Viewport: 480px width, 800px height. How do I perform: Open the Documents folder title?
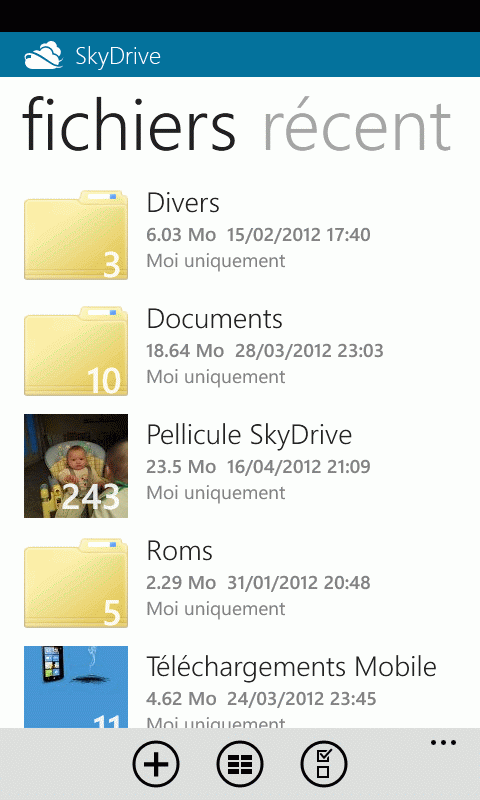pos(214,319)
